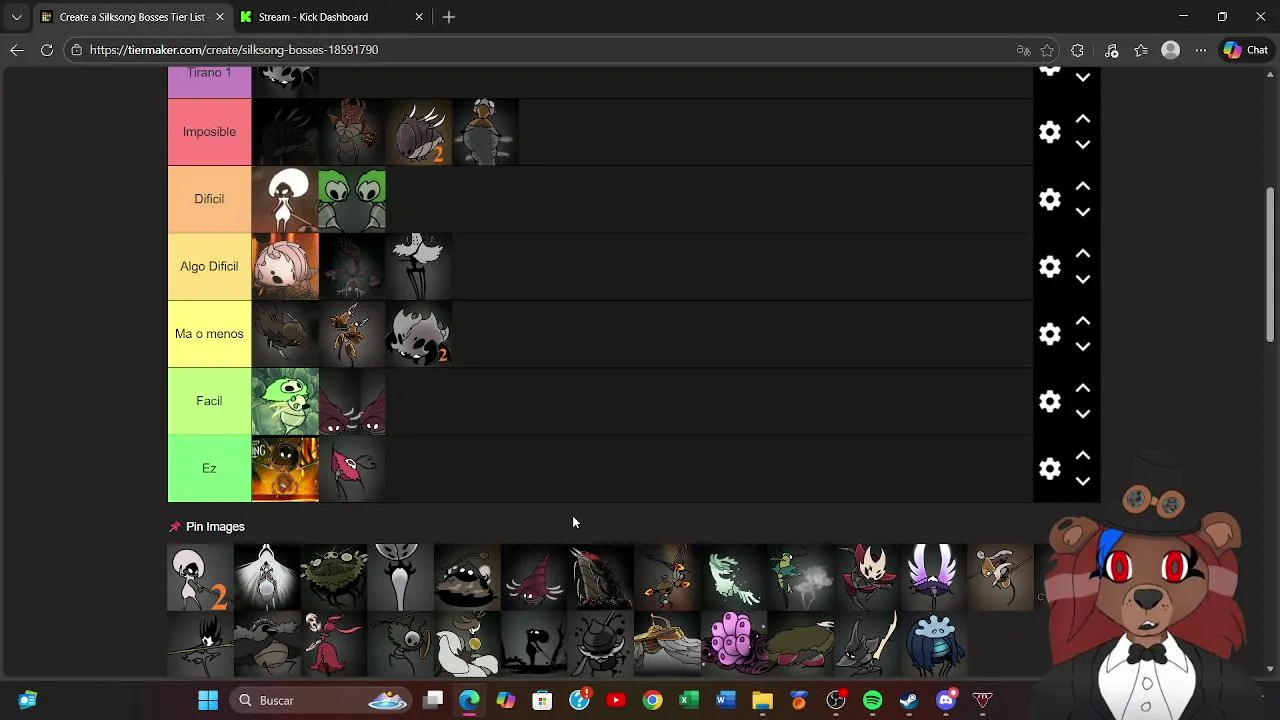
Task: Click the Facil tier label
Action: (209, 401)
